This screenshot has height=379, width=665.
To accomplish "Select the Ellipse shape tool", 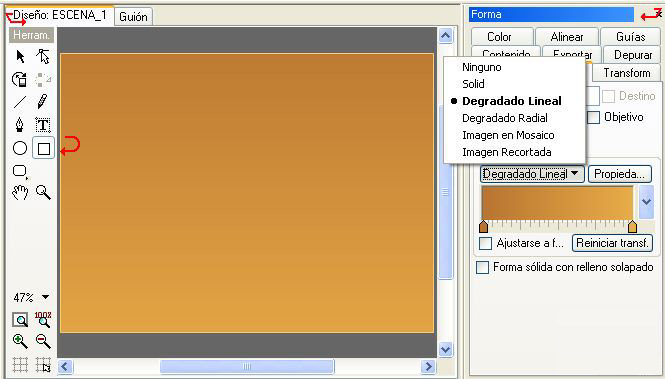I will pos(20,148).
